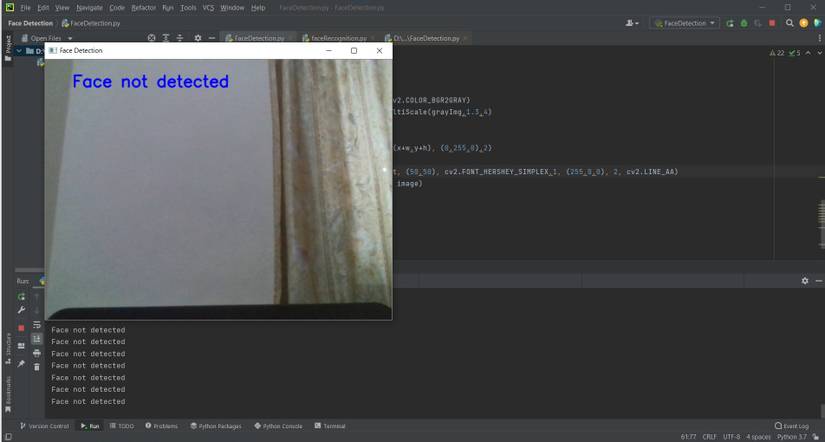Clear Run console with trash icon
The height and width of the screenshot is (442, 825).
pos(37,367)
